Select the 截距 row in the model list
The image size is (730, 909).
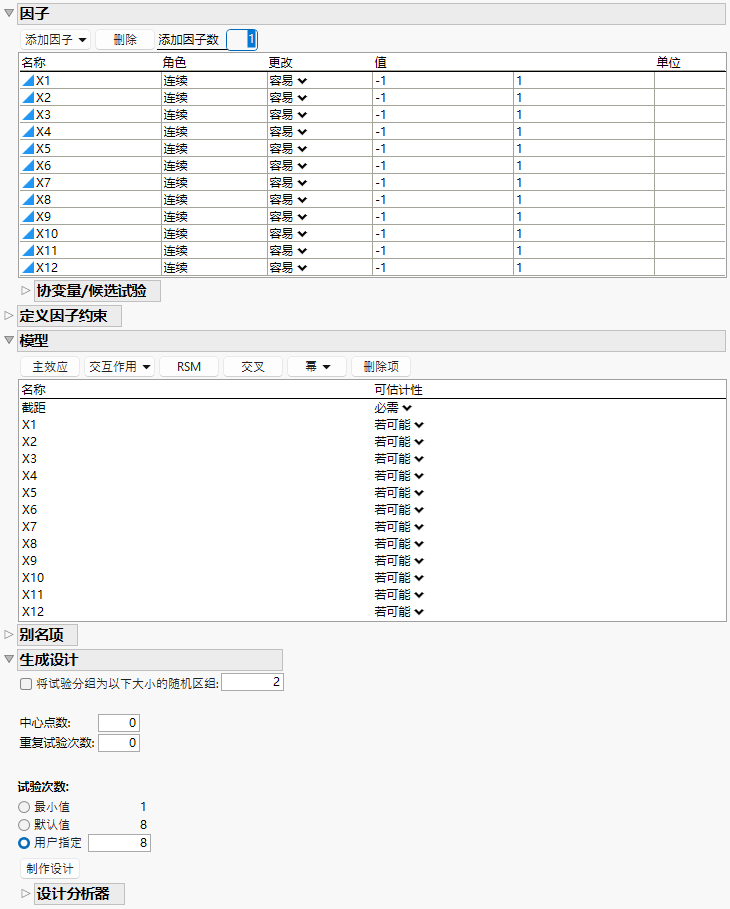coord(372,408)
